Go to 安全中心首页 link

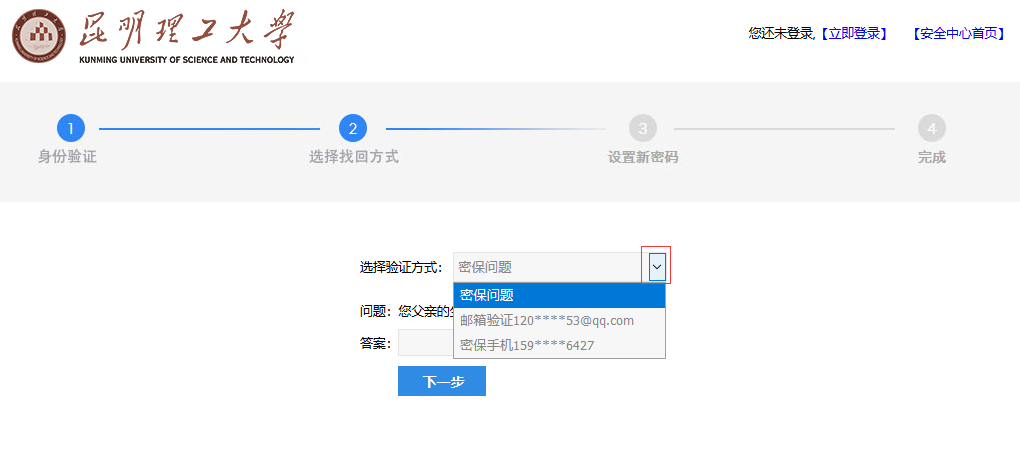click(x=958, y=34)
